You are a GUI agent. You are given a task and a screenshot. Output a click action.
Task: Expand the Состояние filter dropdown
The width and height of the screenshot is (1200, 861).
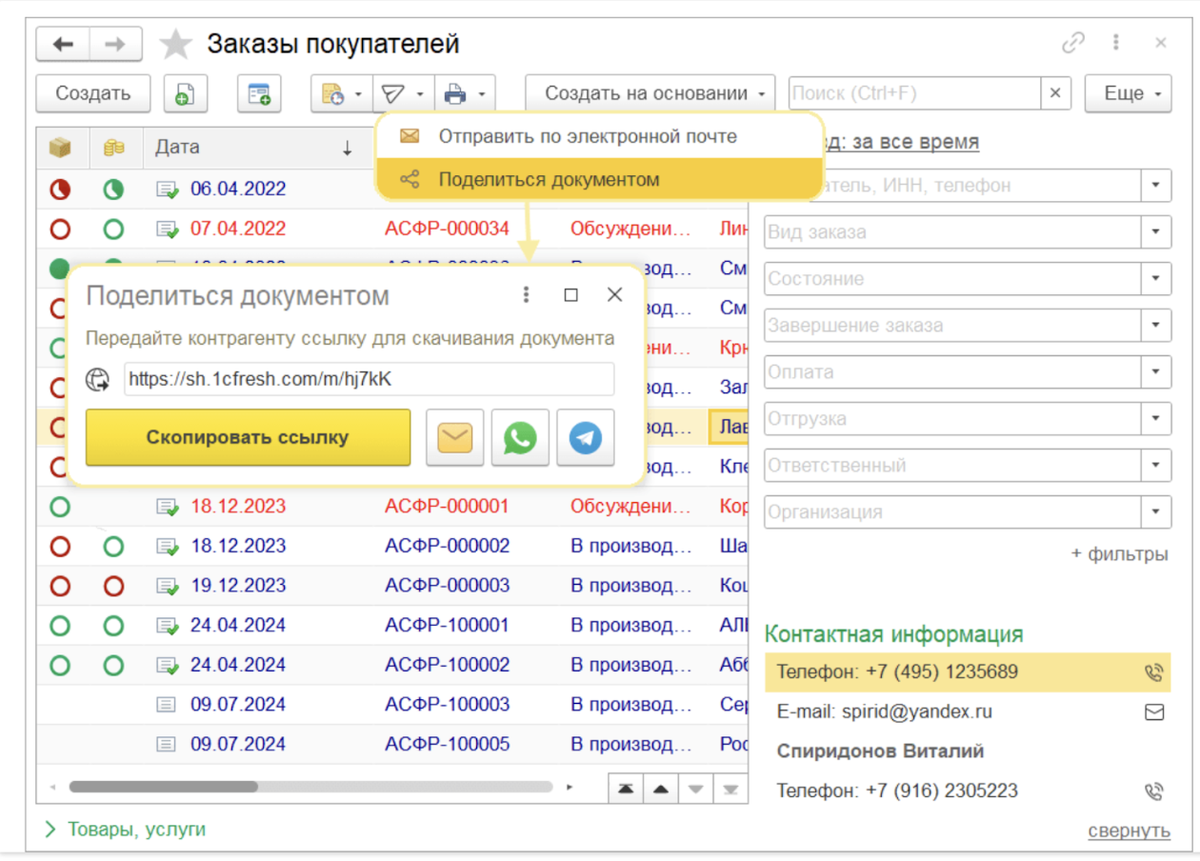tap(1156, 279)
